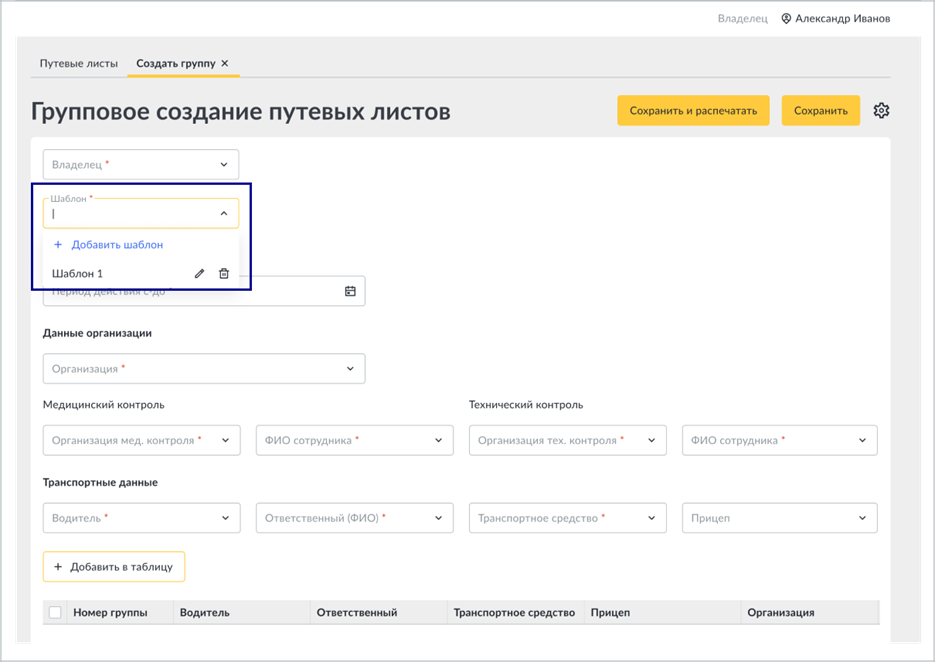Close the Создать группу tab
Viewport: 935px width, 662px height.
click(225, 63)
